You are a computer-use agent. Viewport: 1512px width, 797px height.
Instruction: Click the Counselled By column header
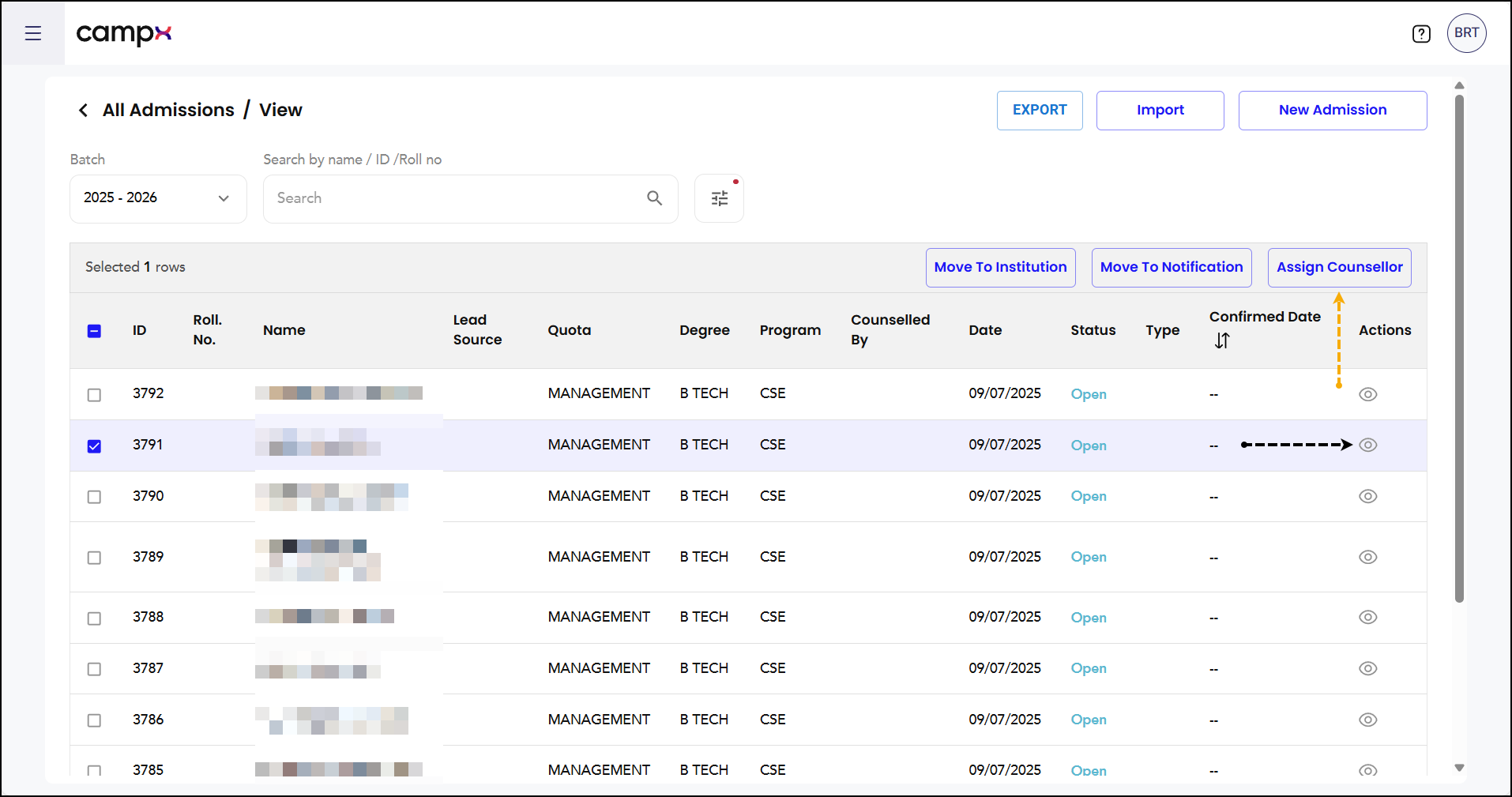click(x=890, y=330)
